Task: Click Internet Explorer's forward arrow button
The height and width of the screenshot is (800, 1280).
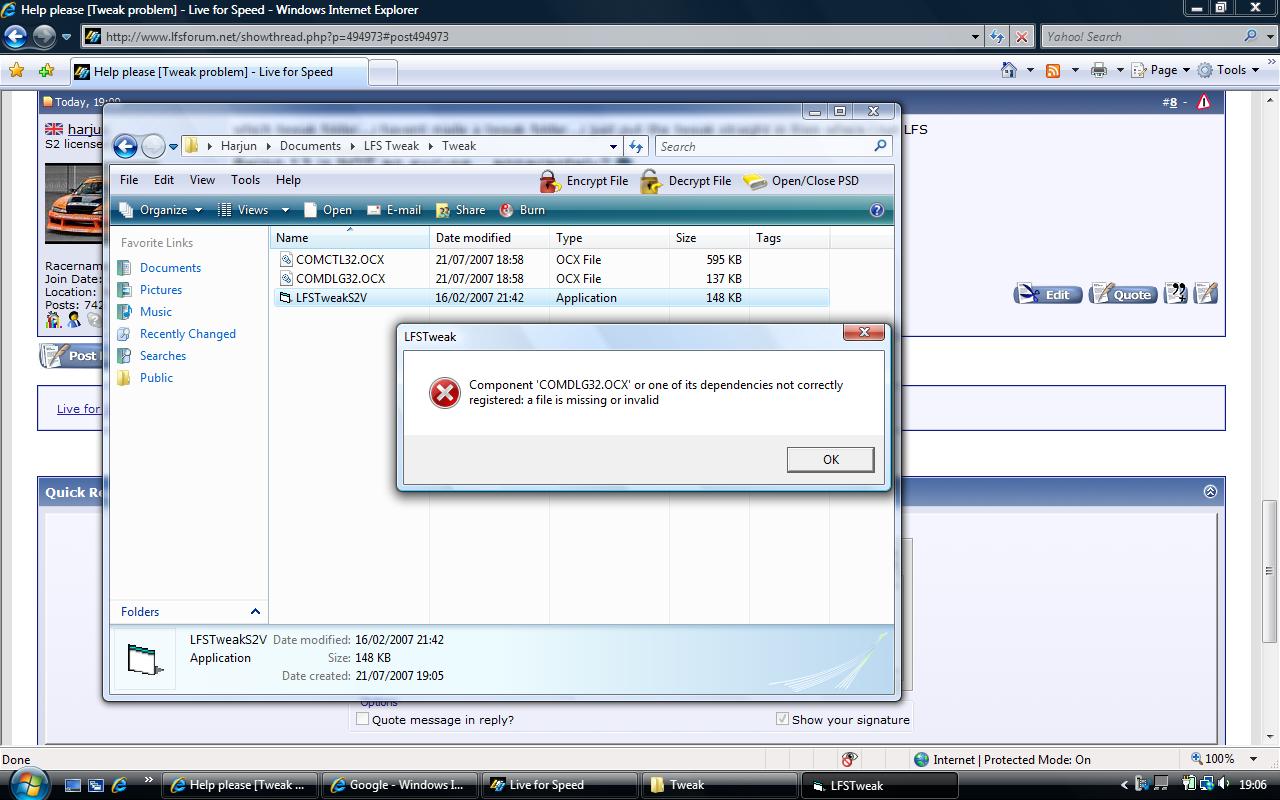Action: point(44,37)
